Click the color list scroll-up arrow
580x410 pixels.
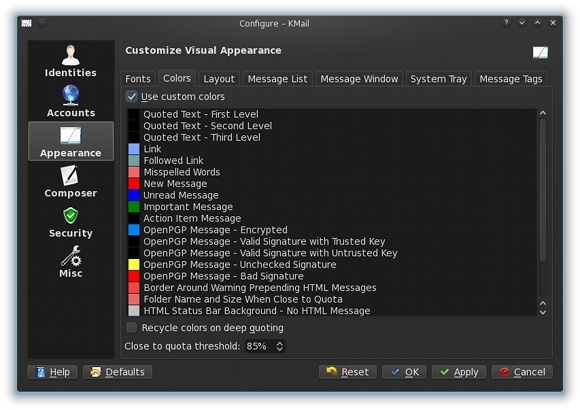pyautogui.click(x=543, y=113)
